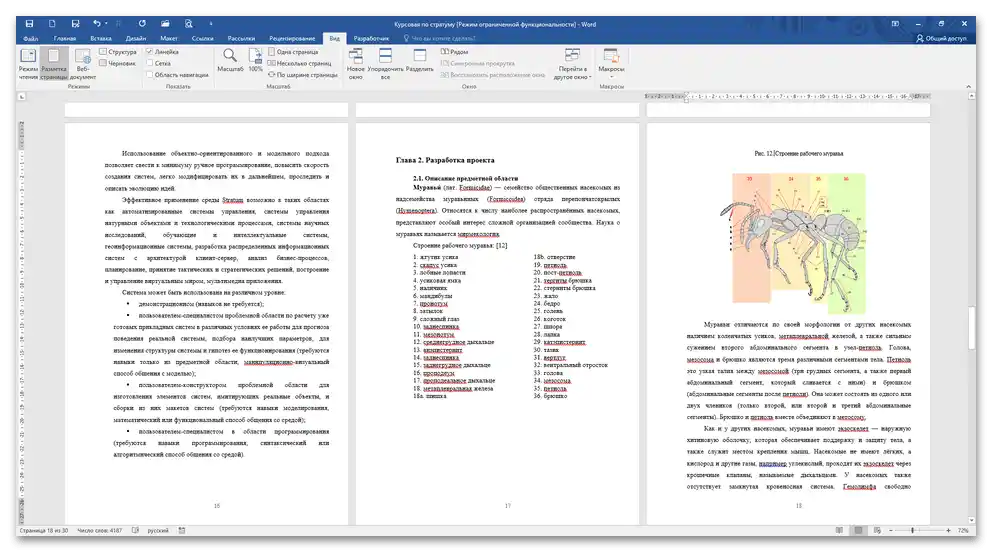
Task: Click the zoom slider handle in status bar
Action: coord(912,531)
